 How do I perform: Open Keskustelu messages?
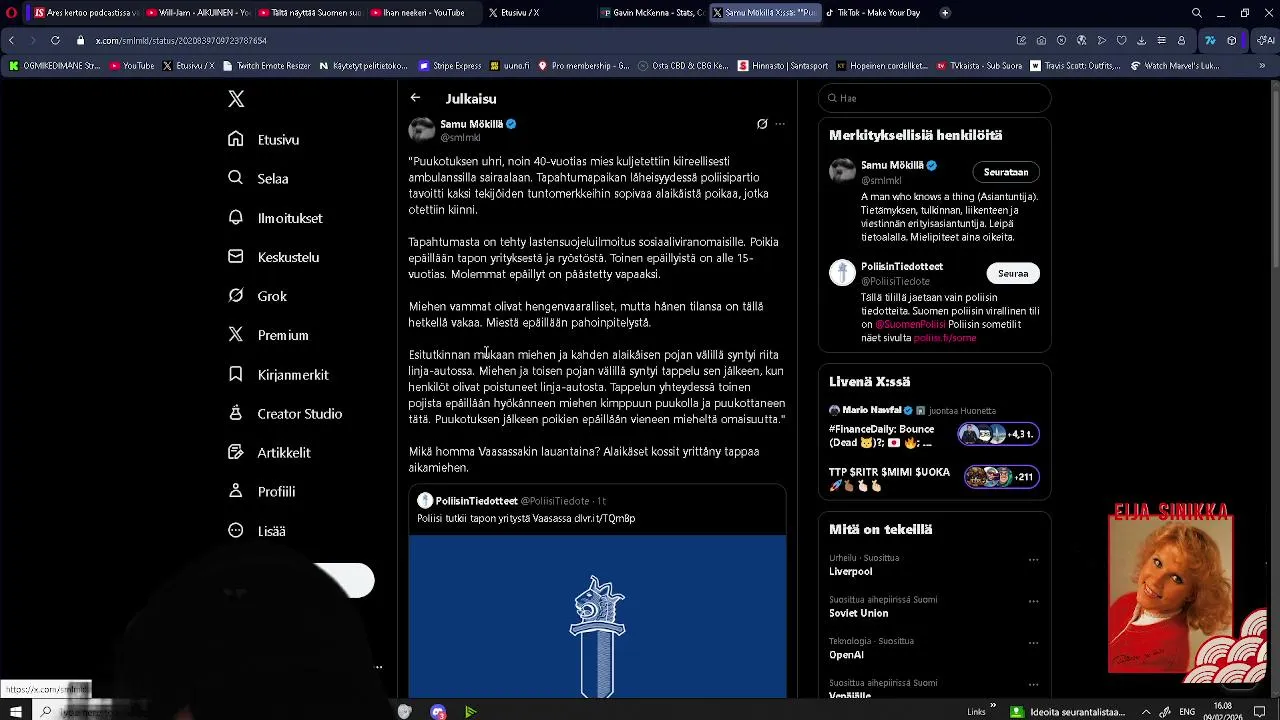pos(273,257)
